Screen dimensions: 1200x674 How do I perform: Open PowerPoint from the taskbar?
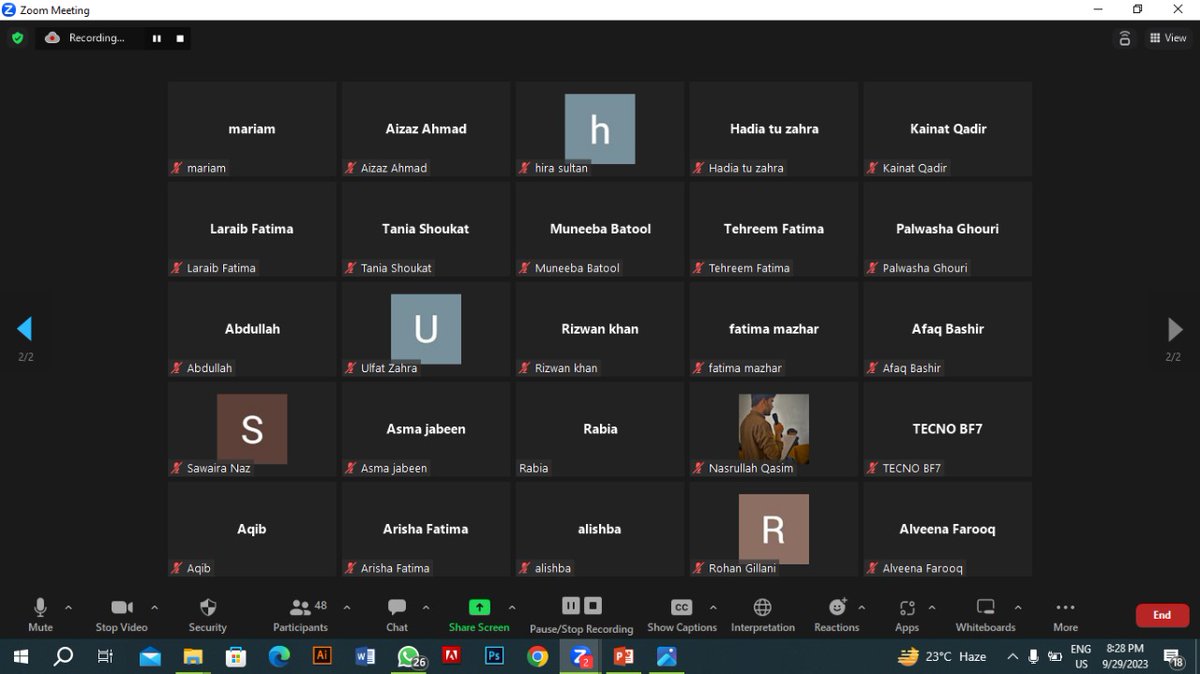click(623, 657)
